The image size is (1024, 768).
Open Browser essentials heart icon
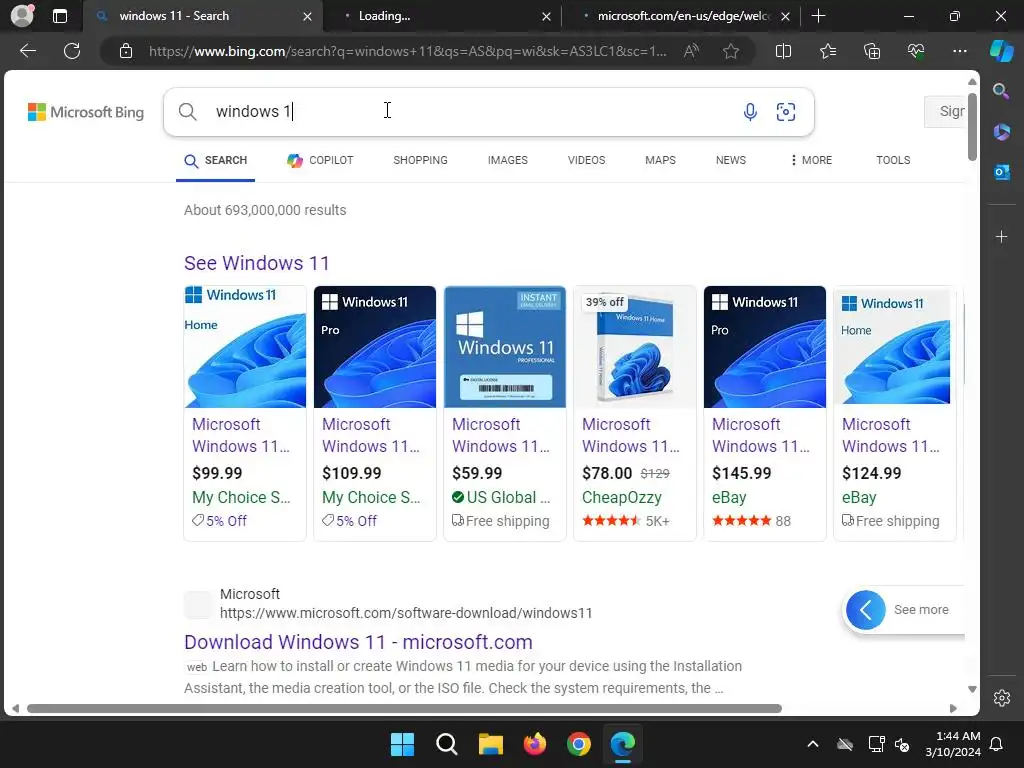tap(916, 51)
